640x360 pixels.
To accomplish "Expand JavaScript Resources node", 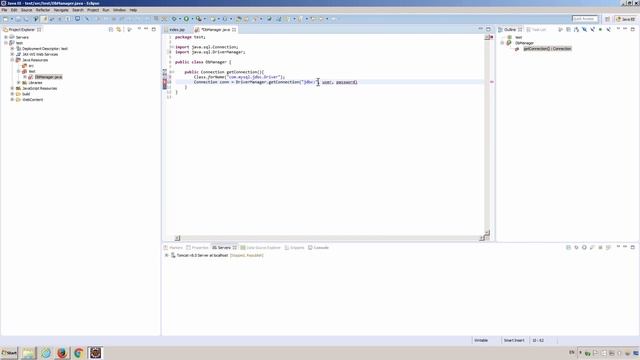I will point(12,88).
